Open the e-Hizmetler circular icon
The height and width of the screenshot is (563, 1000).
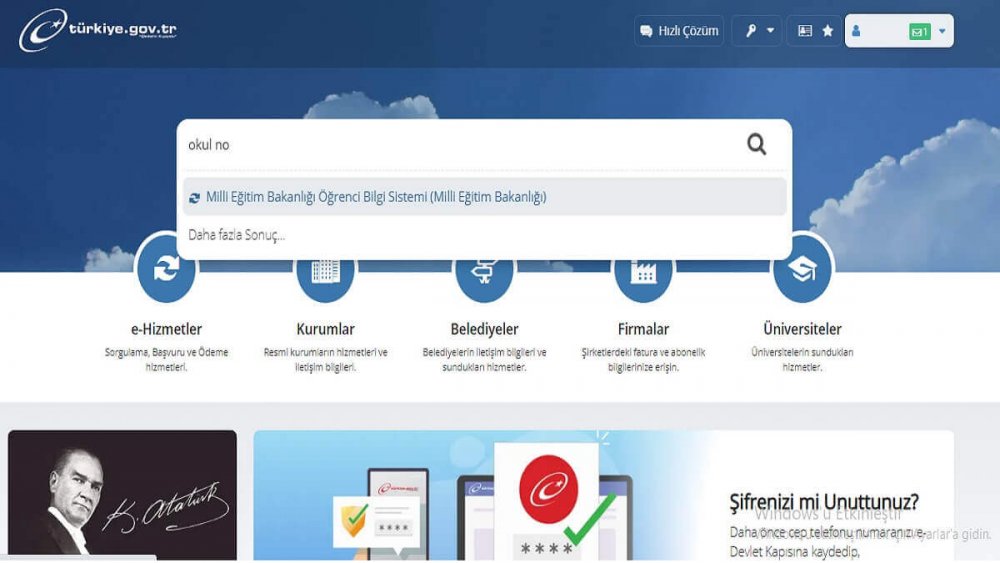[x=166, y=268]
